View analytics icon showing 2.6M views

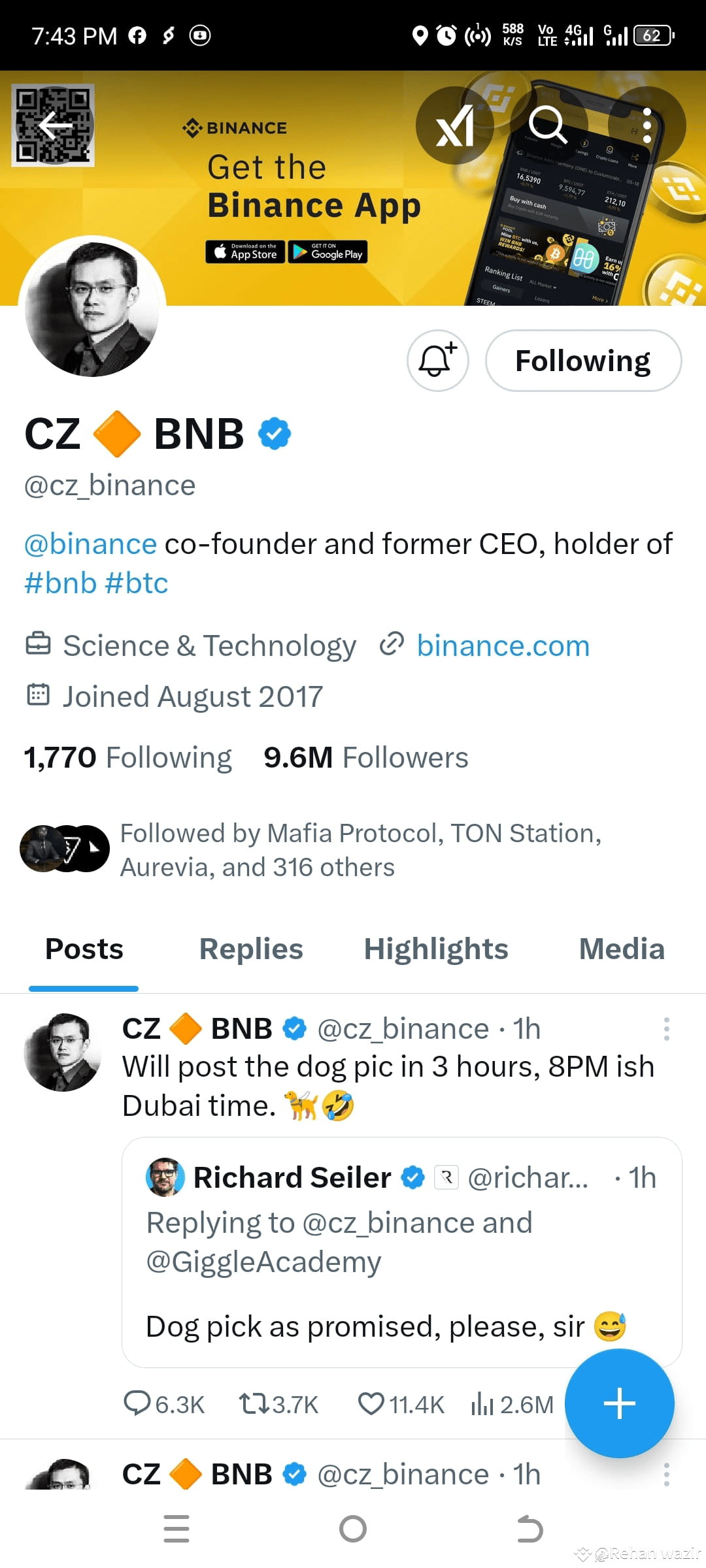point(482,1404)
